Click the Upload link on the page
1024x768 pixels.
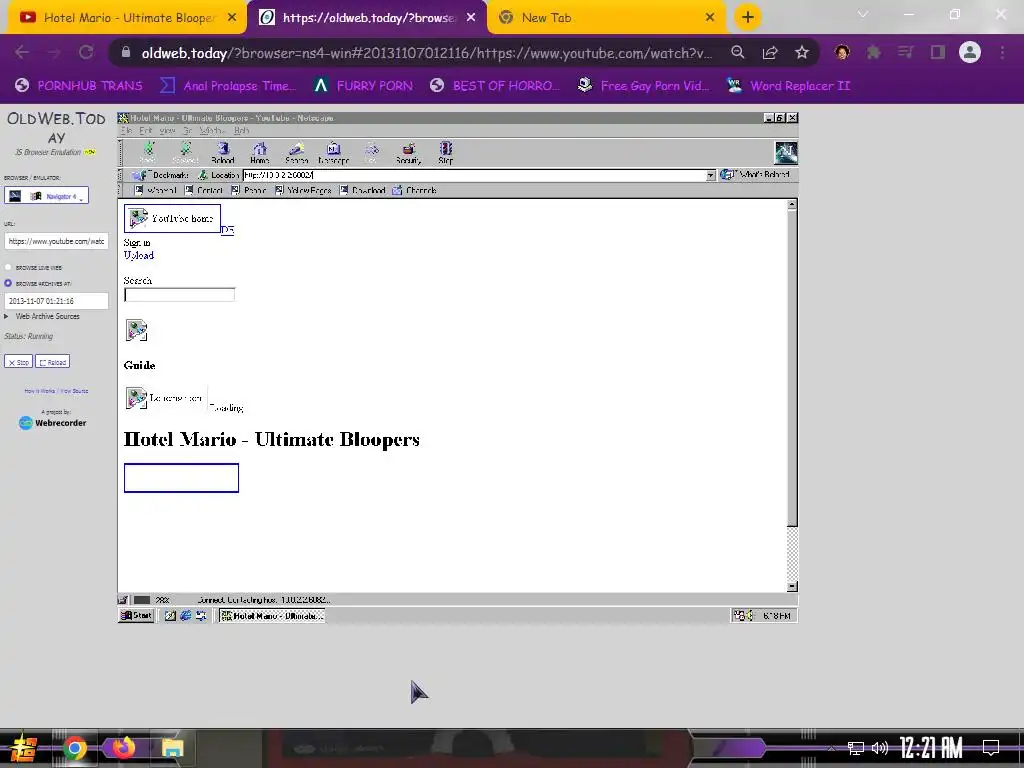click(x=138, y=255)
